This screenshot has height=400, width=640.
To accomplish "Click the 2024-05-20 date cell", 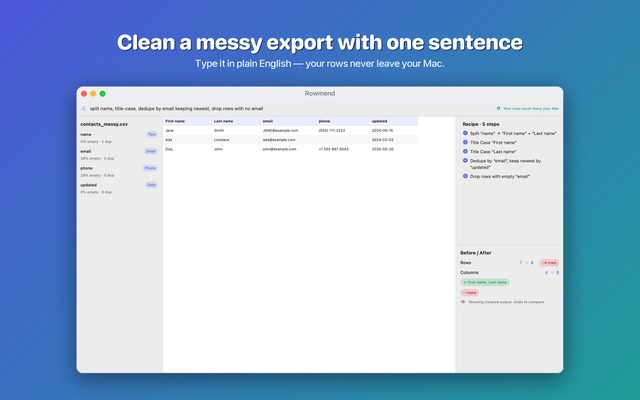I will coord(382,149).
